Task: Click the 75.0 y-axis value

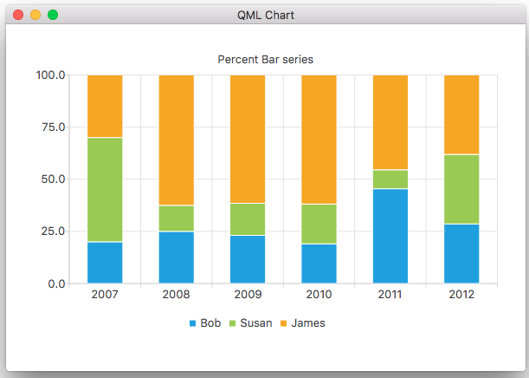Action: (53, 127)
